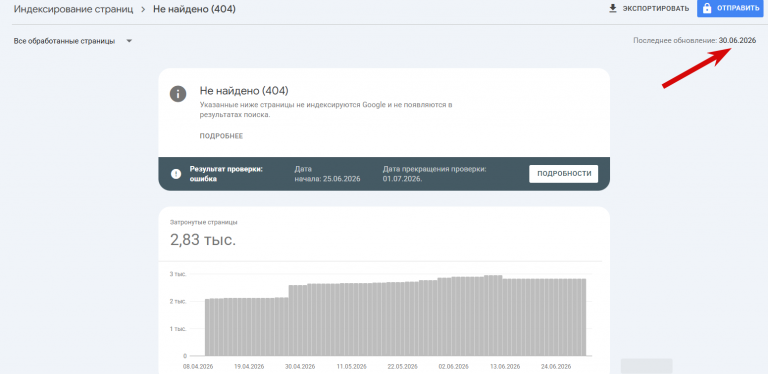Click the ОТПРАВИТЬ button text
This screenshot has width=768, height=374.
coord(738,9)
